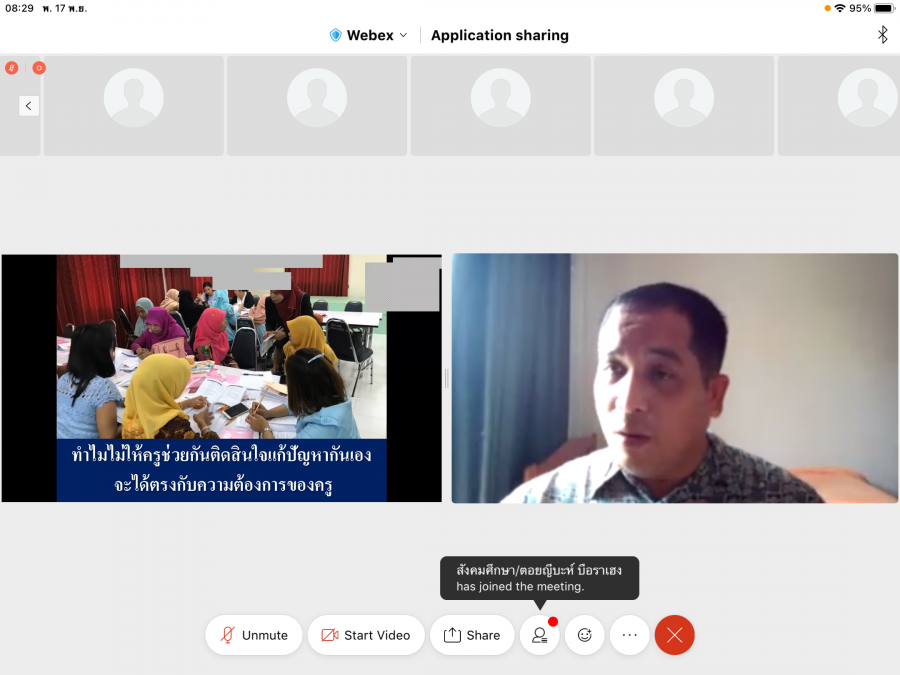Tap the red muted microphone indicator

(x=11, y=68)
